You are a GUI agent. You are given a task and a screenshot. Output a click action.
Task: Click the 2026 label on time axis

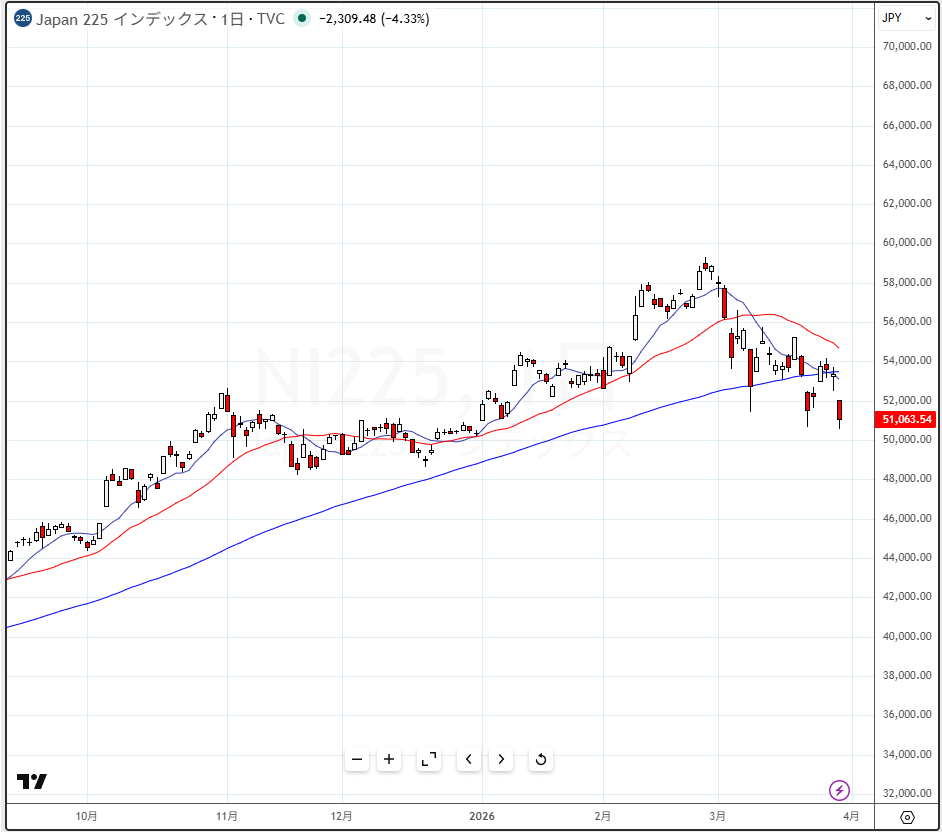(x=482, y=816)
